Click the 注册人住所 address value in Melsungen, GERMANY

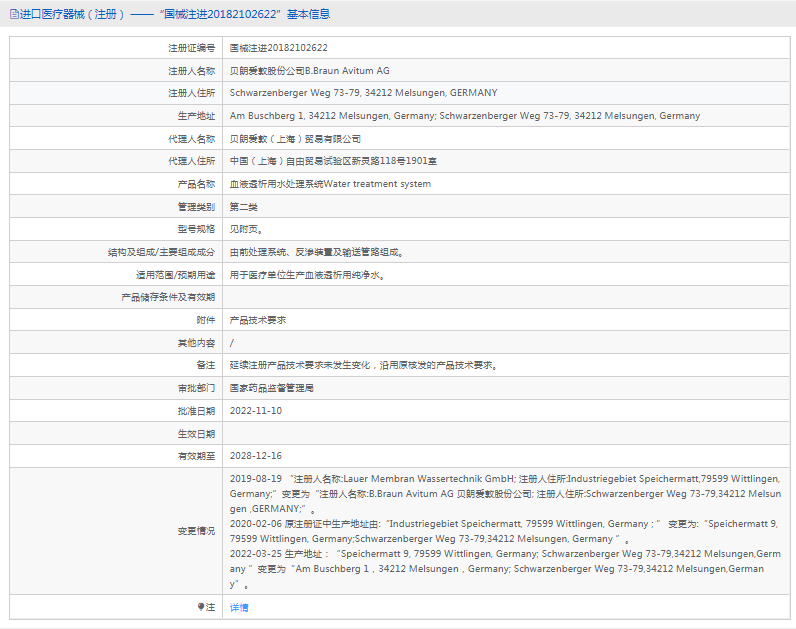(x=363, y=93)
